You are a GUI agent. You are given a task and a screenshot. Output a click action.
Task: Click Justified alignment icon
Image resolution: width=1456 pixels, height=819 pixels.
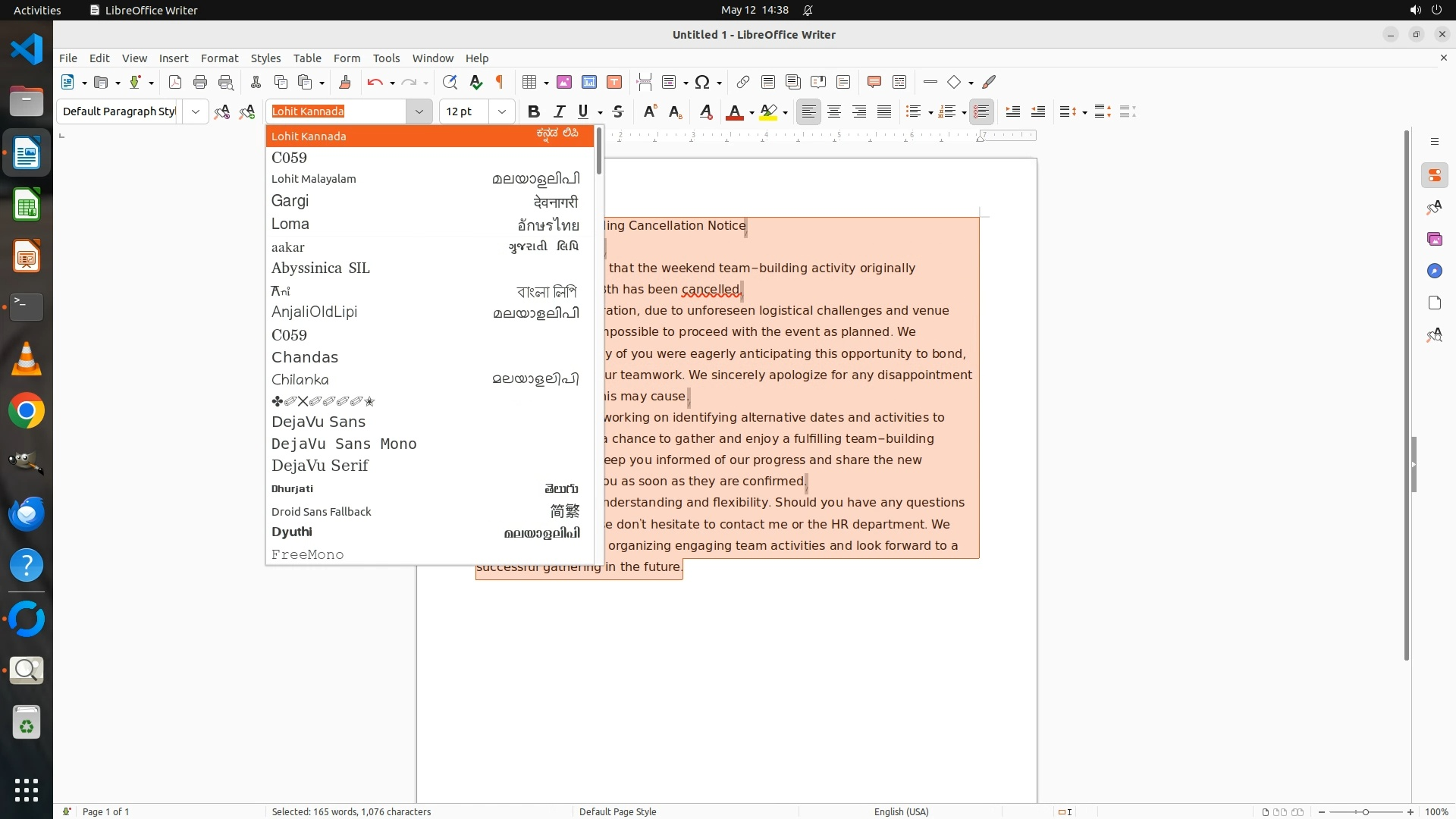coord(884,111)
